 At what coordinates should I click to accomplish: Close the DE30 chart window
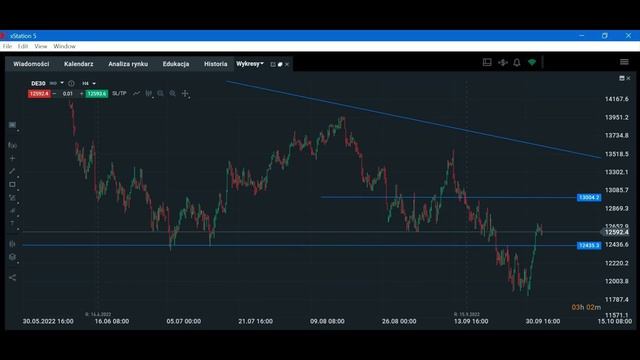[x=629, y=78]
